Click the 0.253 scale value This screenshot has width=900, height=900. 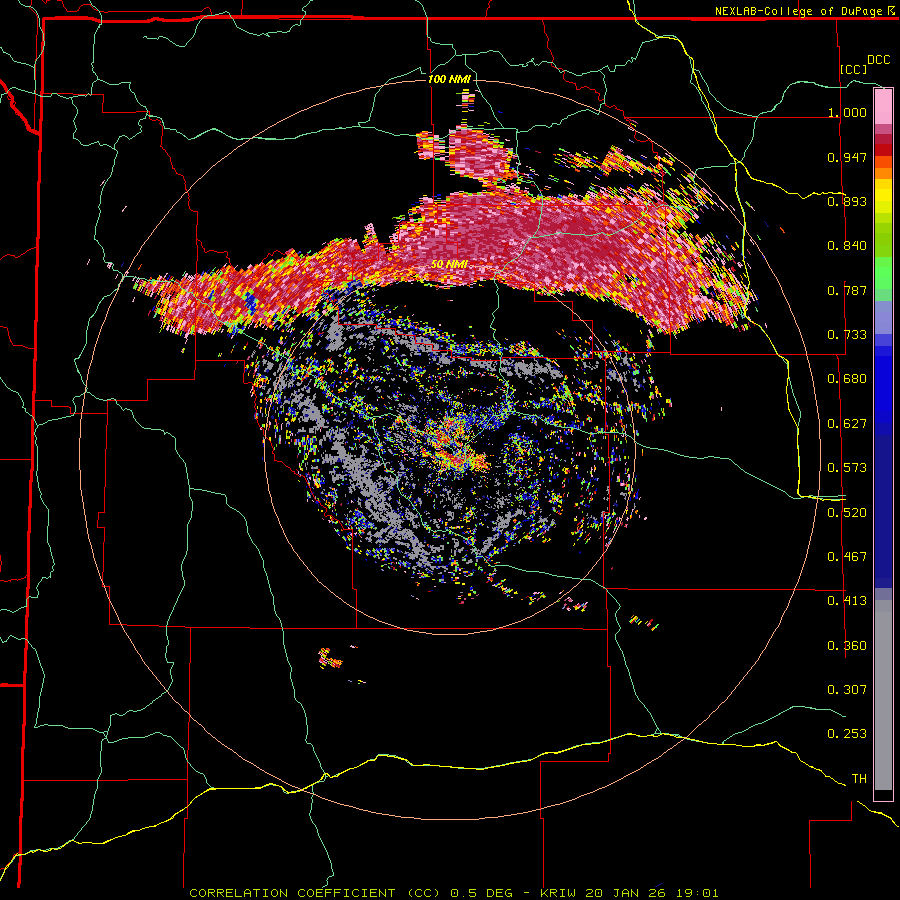(x=847, y=734)
